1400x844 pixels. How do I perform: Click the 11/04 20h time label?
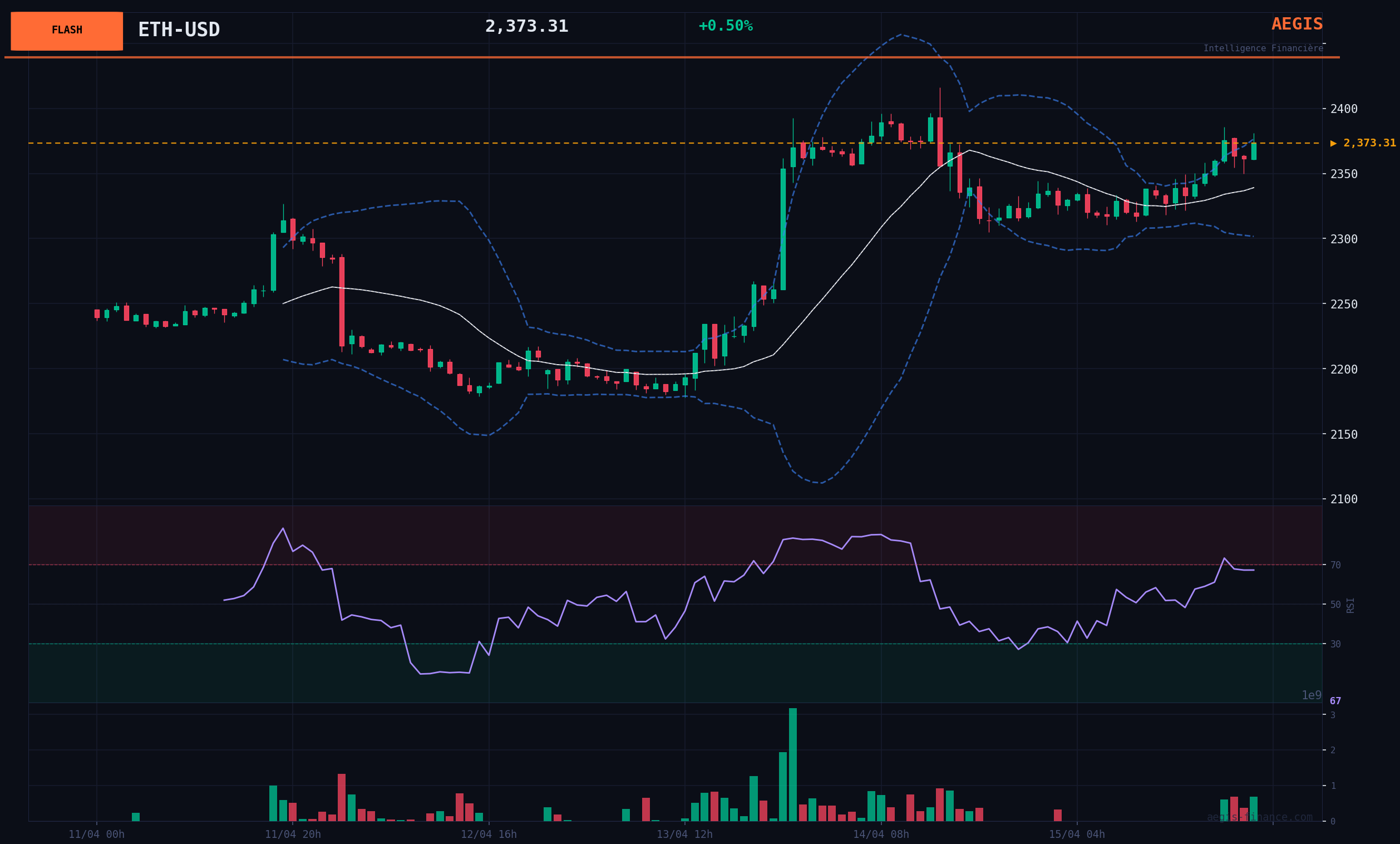pos(293,835)
